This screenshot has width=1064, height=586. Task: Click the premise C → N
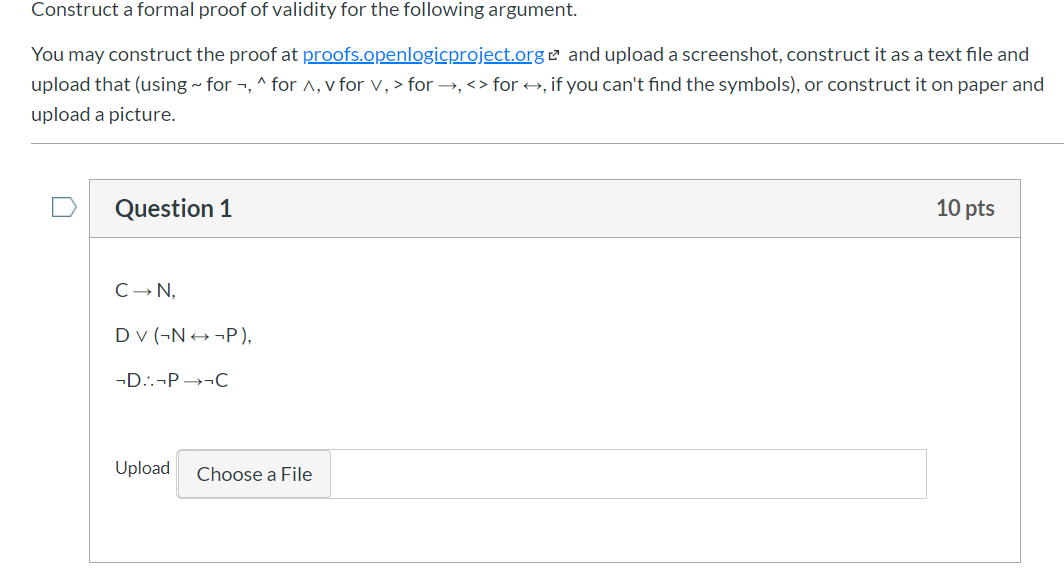145,290
